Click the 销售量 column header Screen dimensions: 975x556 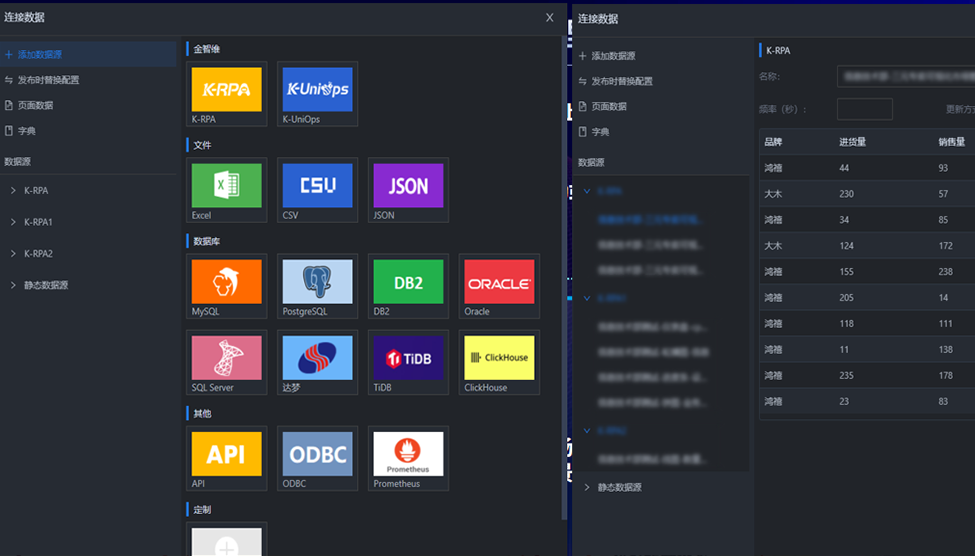click(x=951, y=142)
